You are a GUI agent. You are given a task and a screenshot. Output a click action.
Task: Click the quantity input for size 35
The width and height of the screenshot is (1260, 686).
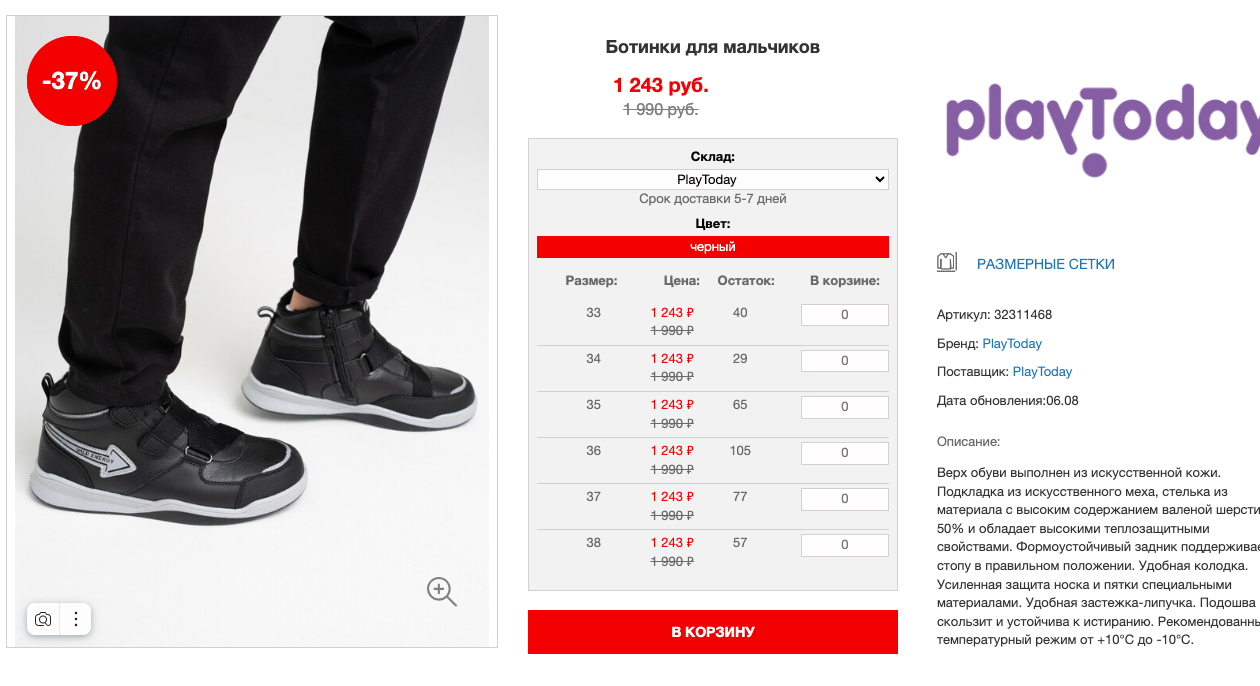(844, 407)
